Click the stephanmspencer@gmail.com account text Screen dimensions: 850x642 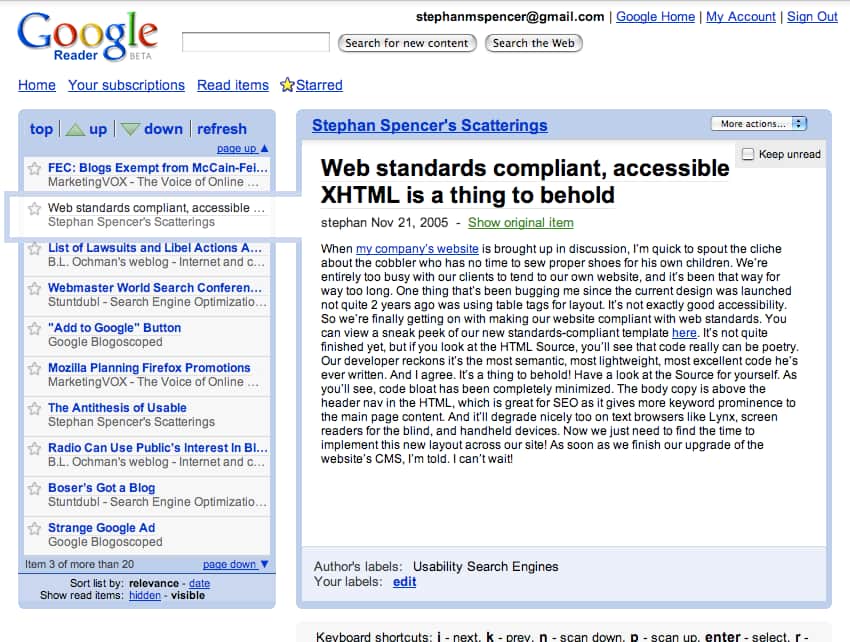(510, 17)
